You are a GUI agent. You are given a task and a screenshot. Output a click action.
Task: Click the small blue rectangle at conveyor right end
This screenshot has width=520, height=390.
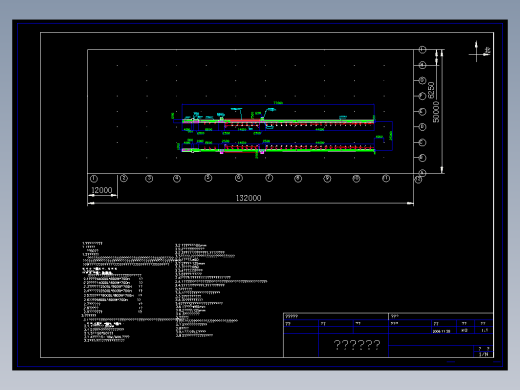coord(383,136)
